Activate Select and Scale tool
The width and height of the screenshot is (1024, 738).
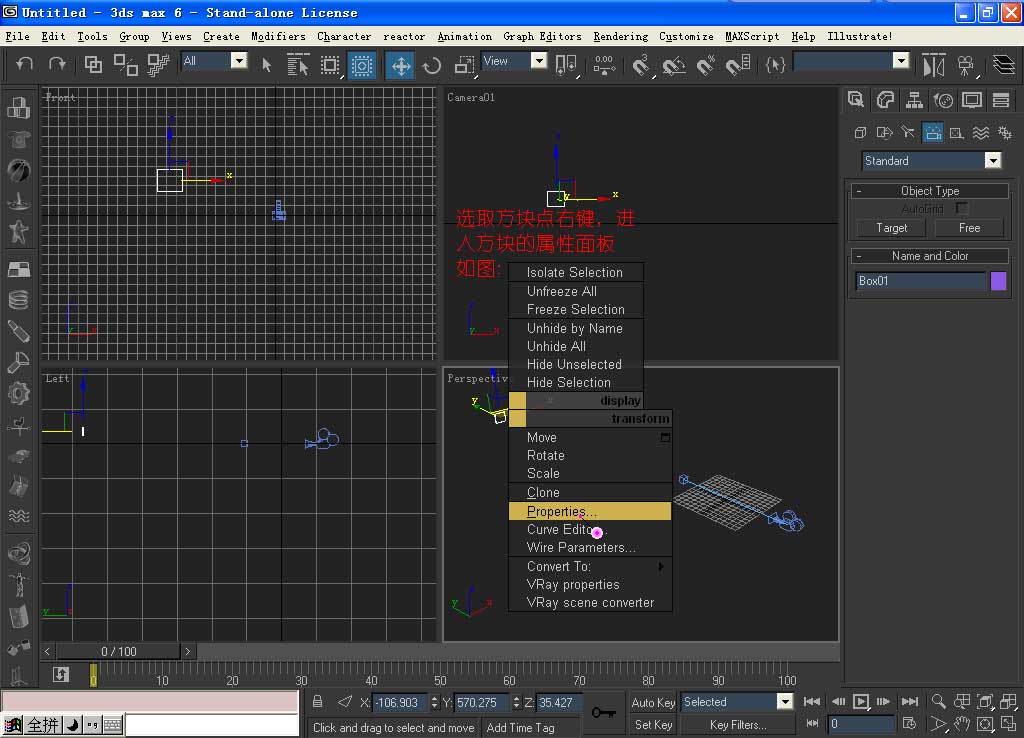point(464,65)
